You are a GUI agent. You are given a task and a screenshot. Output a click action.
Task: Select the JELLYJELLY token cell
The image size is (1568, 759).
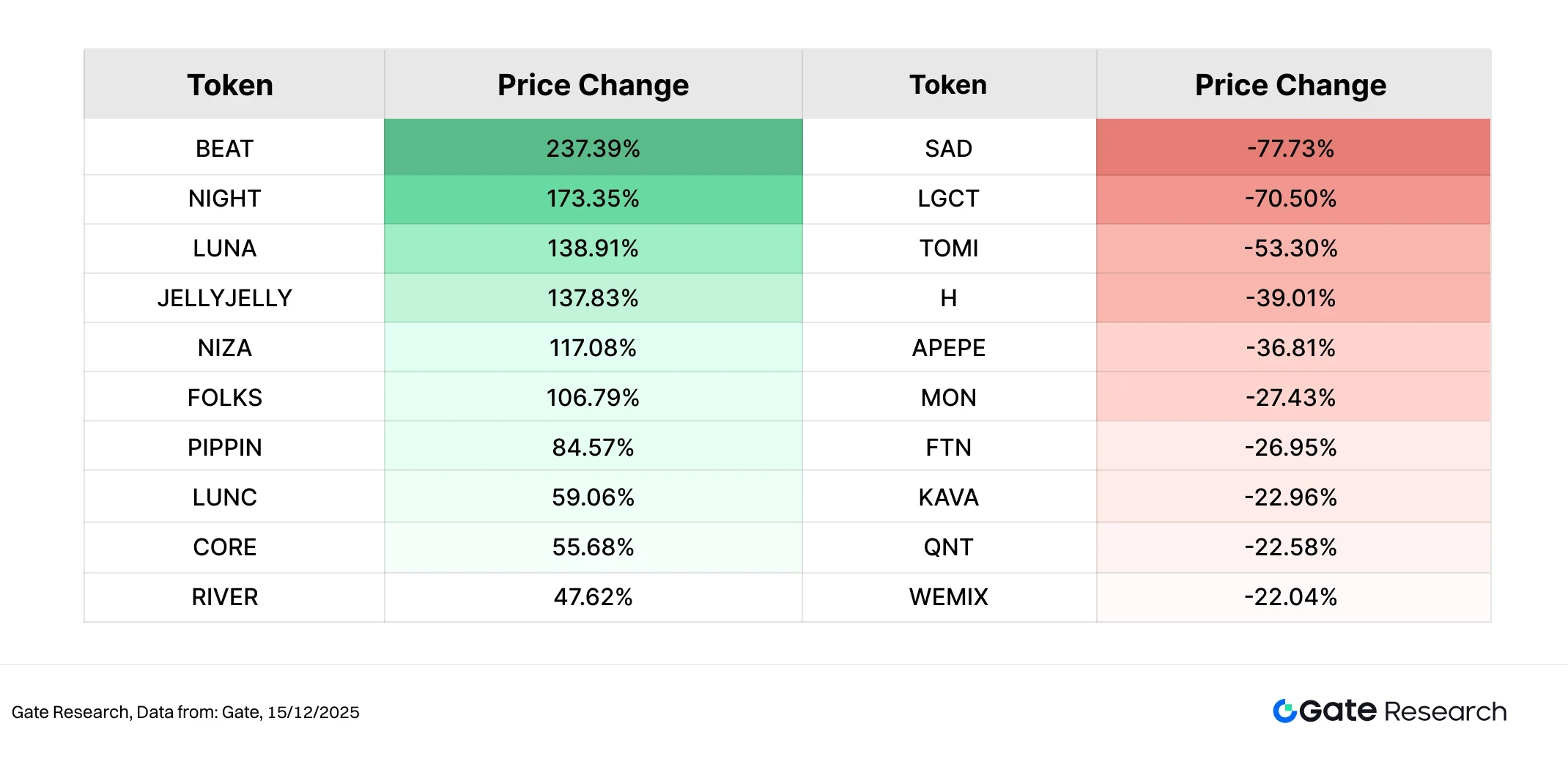[224, 298]
